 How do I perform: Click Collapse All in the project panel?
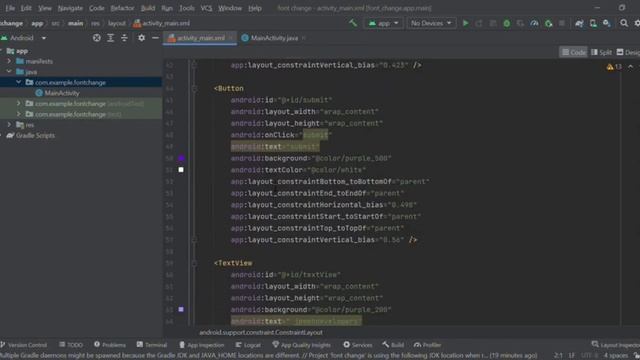click(124, 38)
